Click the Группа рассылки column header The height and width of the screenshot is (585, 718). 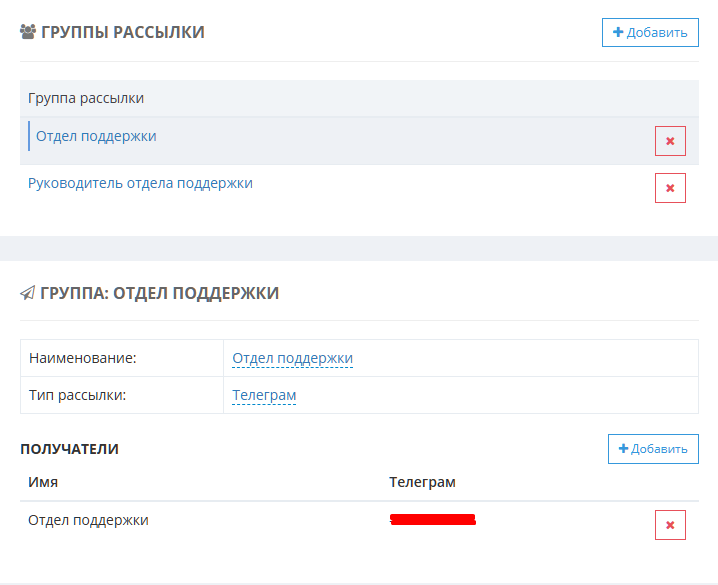(x=86, y=98)
